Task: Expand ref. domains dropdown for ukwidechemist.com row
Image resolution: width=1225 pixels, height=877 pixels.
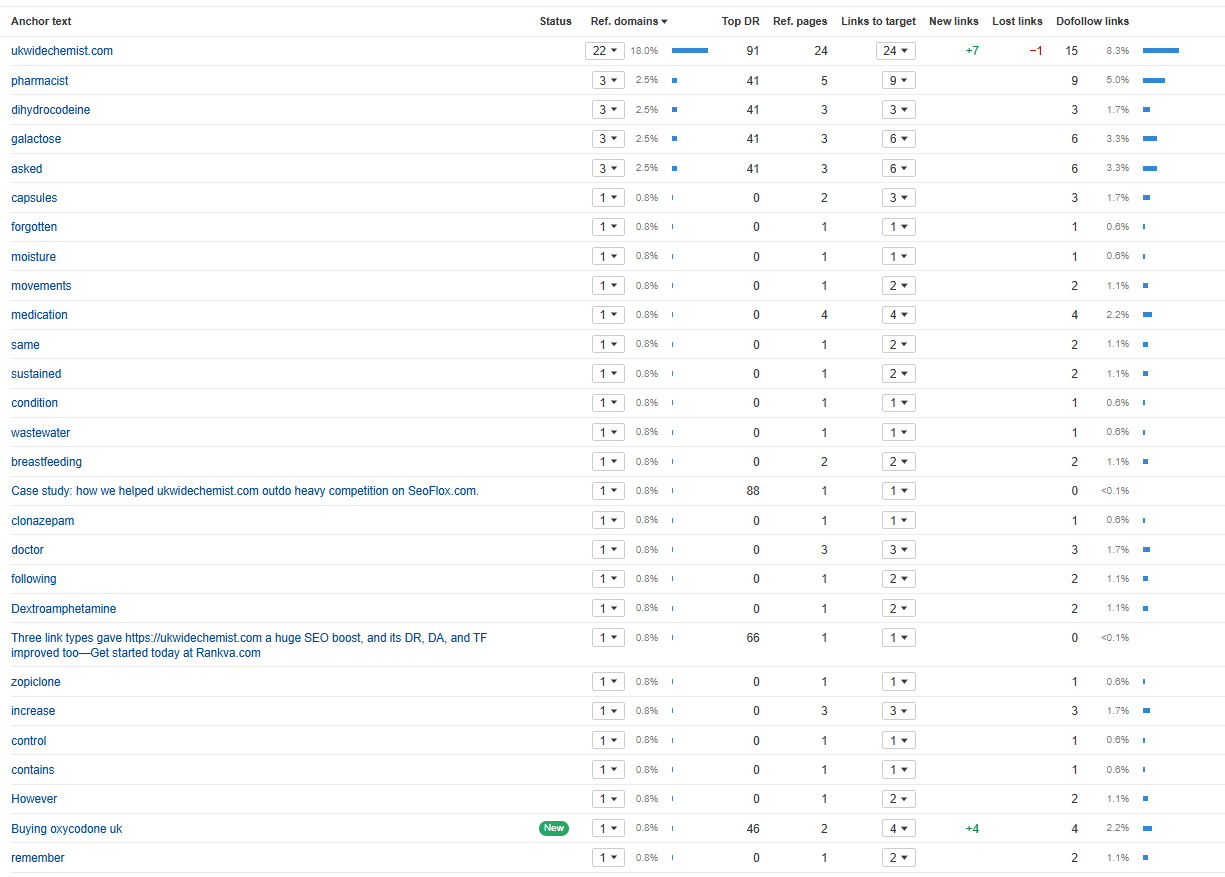Action: (x=605, y=51)
